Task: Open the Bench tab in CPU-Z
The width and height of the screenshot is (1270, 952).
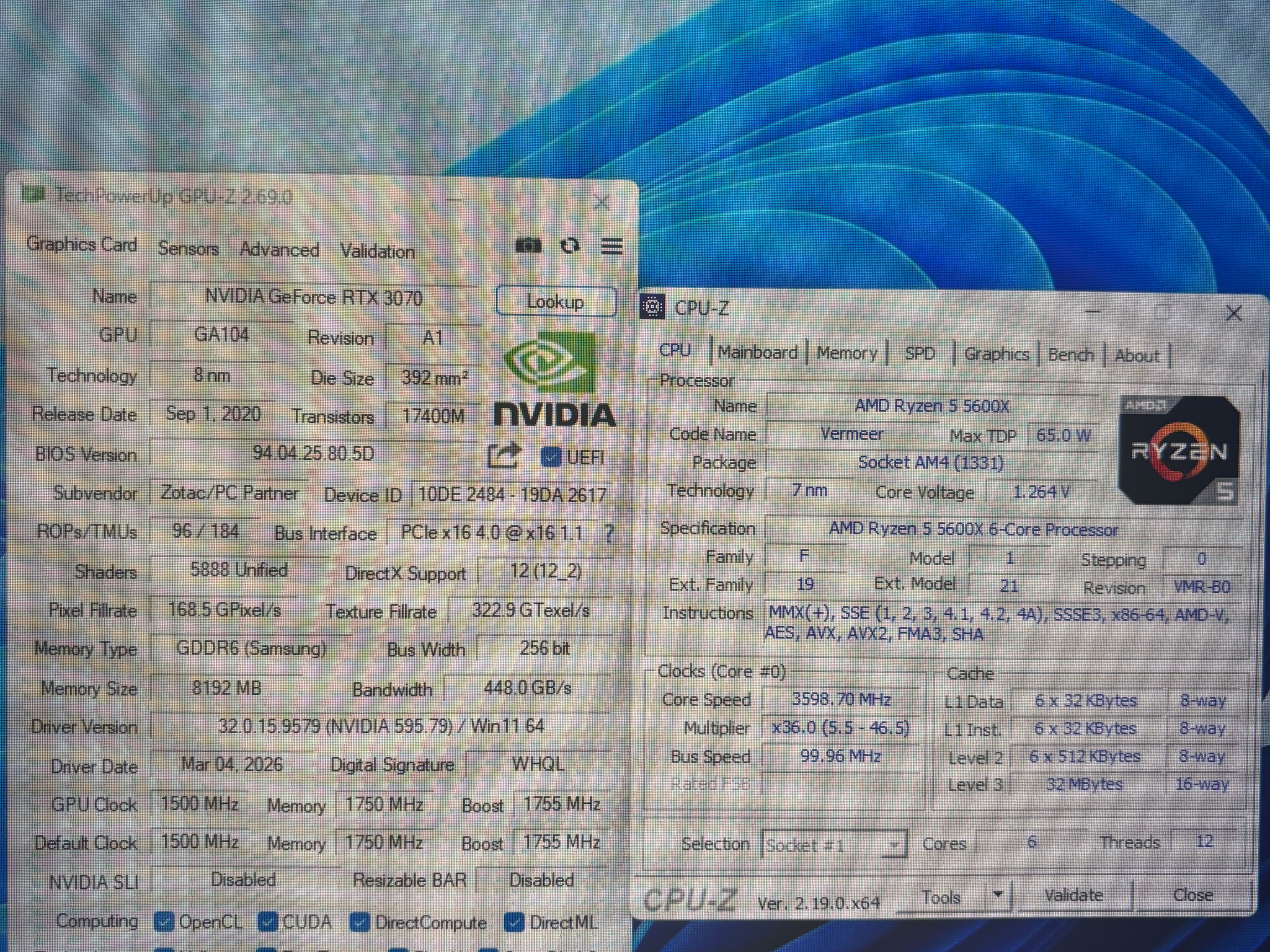Action: 1071,355
